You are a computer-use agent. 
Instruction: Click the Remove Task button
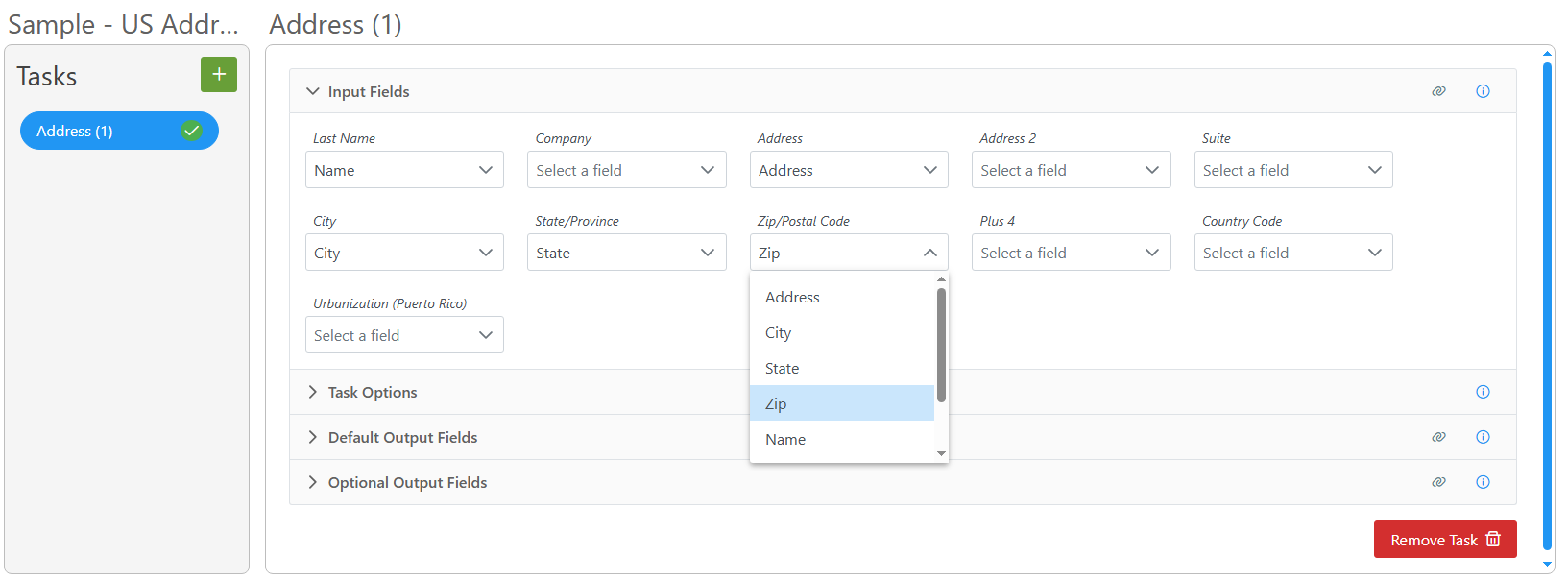[1445, 539]
